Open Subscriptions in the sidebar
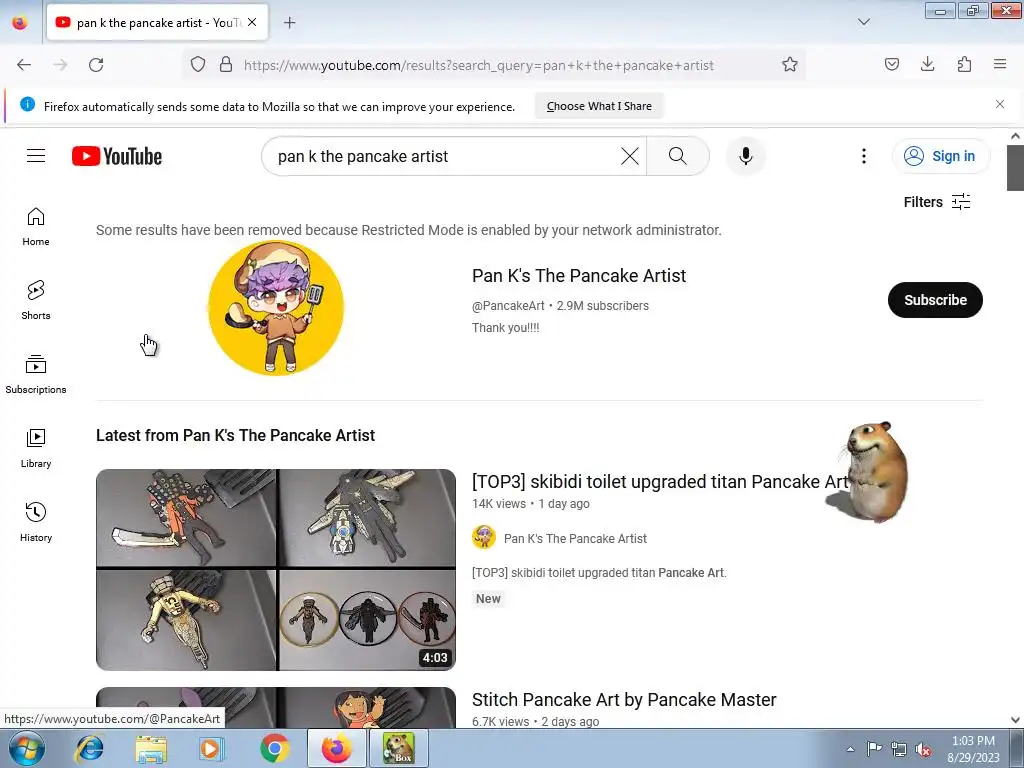 point(36,374)
